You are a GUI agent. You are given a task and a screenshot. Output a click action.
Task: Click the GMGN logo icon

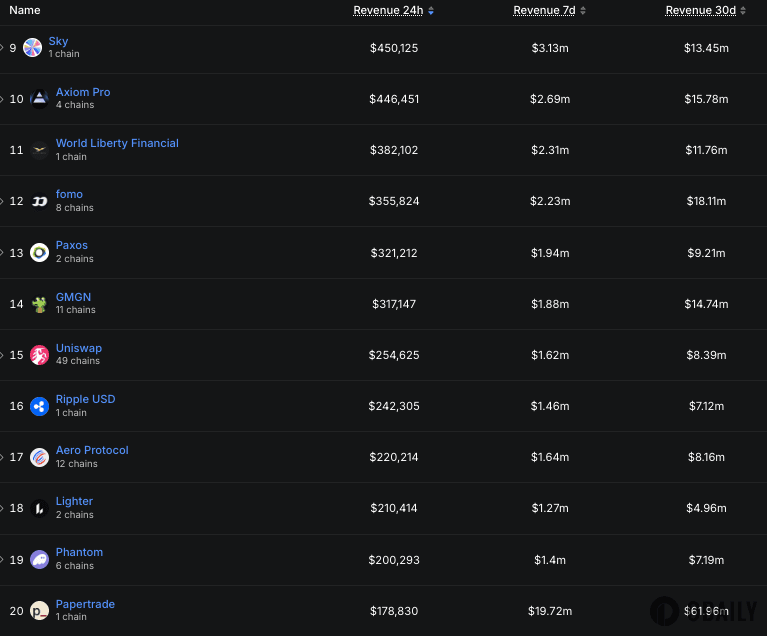(x=39, y=304)
